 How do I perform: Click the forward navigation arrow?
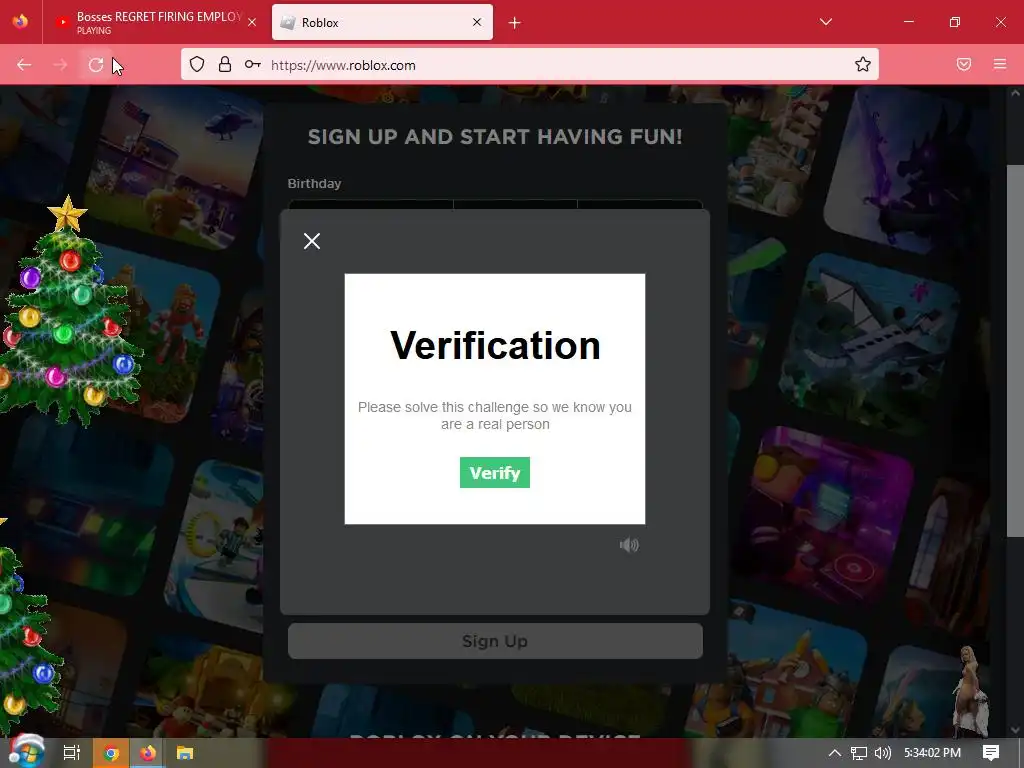[60, 65]
